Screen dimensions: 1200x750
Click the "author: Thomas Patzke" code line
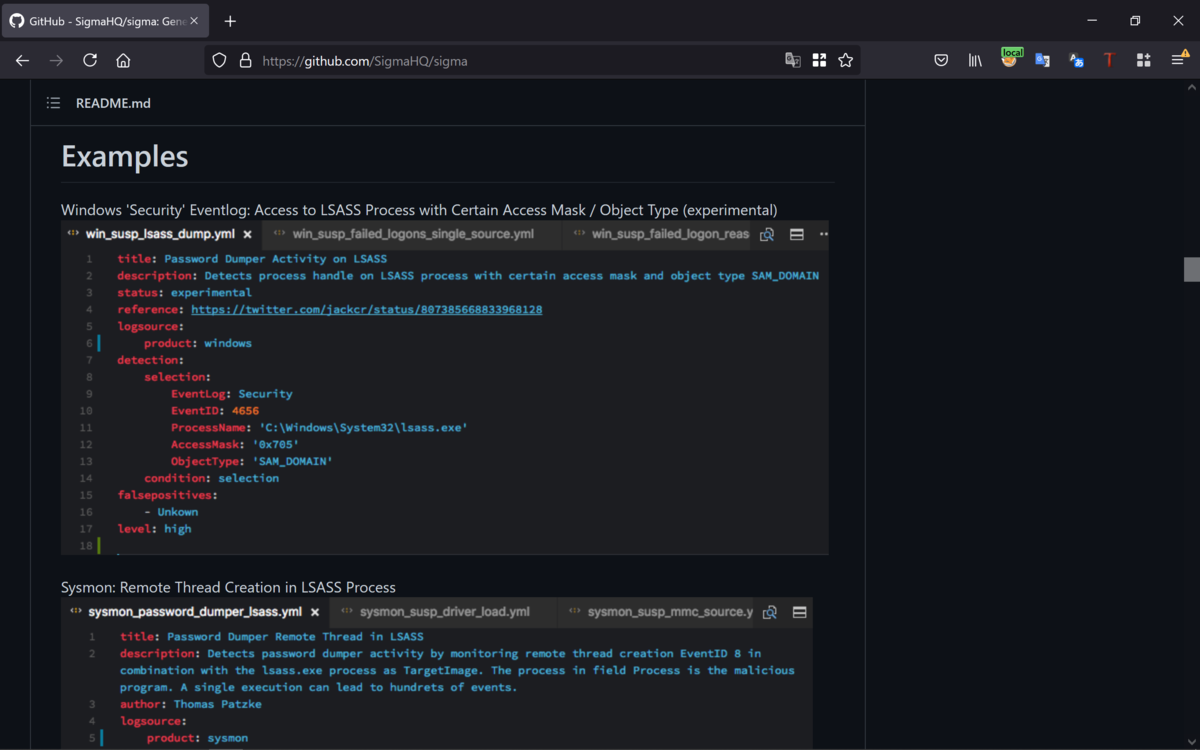click(191, 704)
